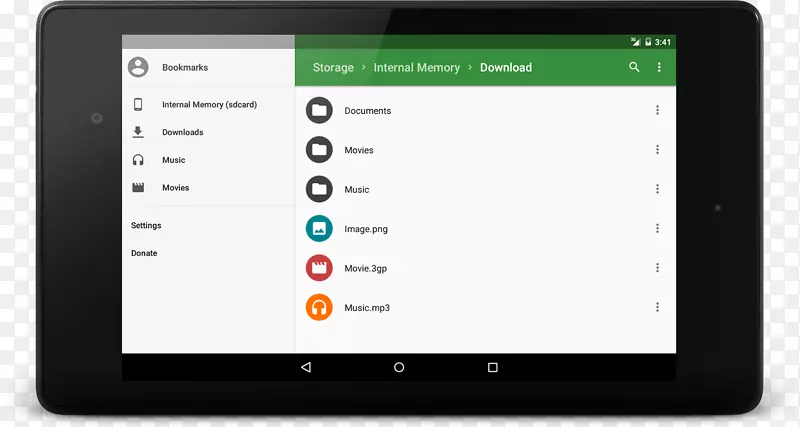
Task: Click the 3G signal icon in status bar
Action: pyautogui.click(x=635, y=42)
